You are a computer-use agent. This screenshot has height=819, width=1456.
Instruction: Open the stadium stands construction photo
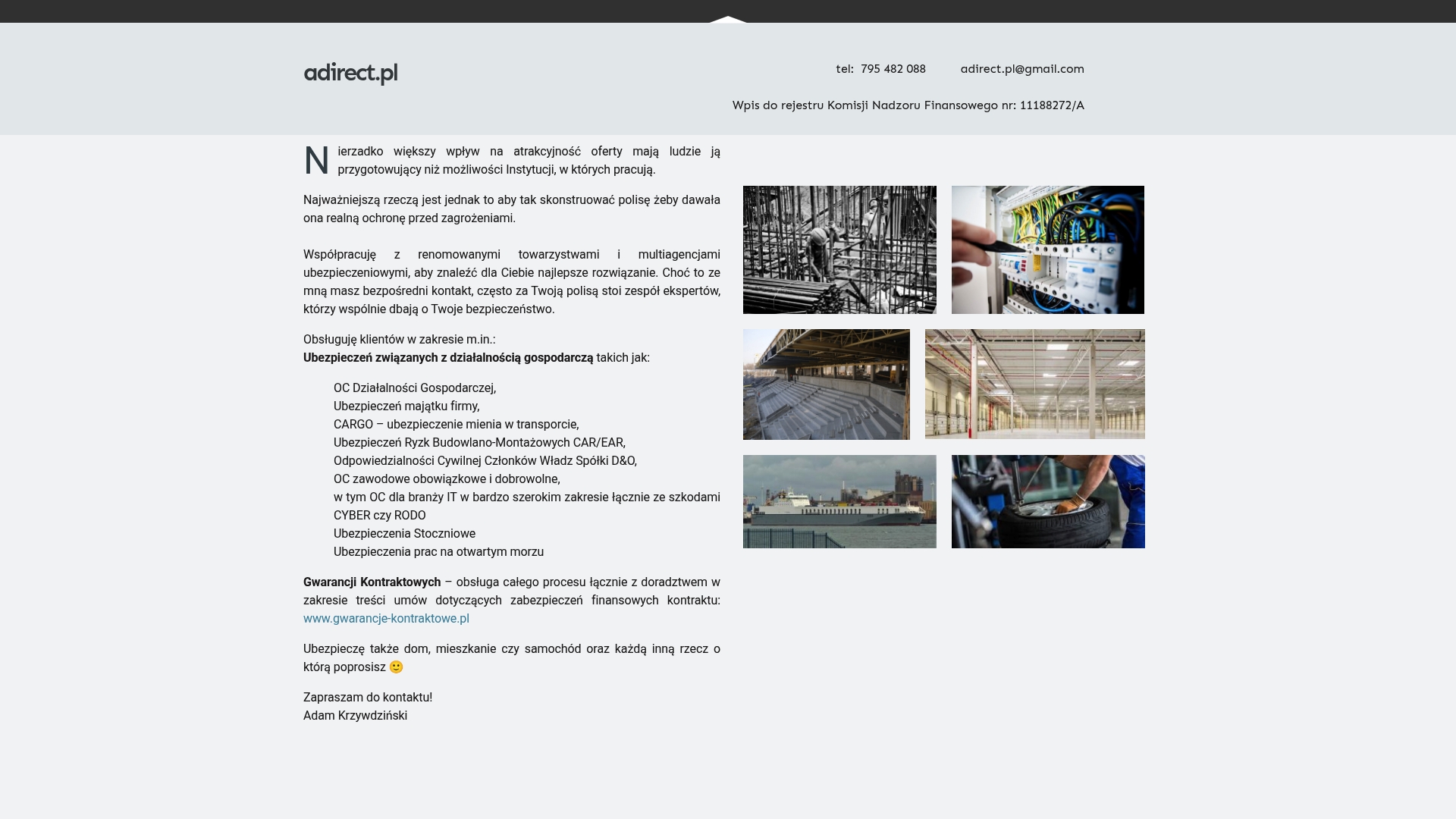(x=826, y=384)
